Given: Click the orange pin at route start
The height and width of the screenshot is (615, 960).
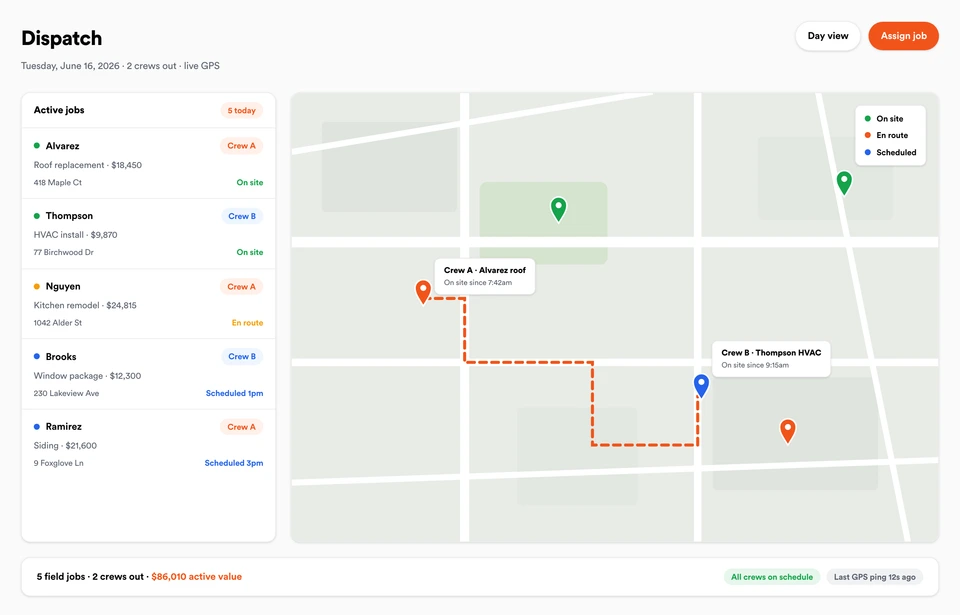Looking at the screenshot, I should pyautogui.click(x=423, y=291).
